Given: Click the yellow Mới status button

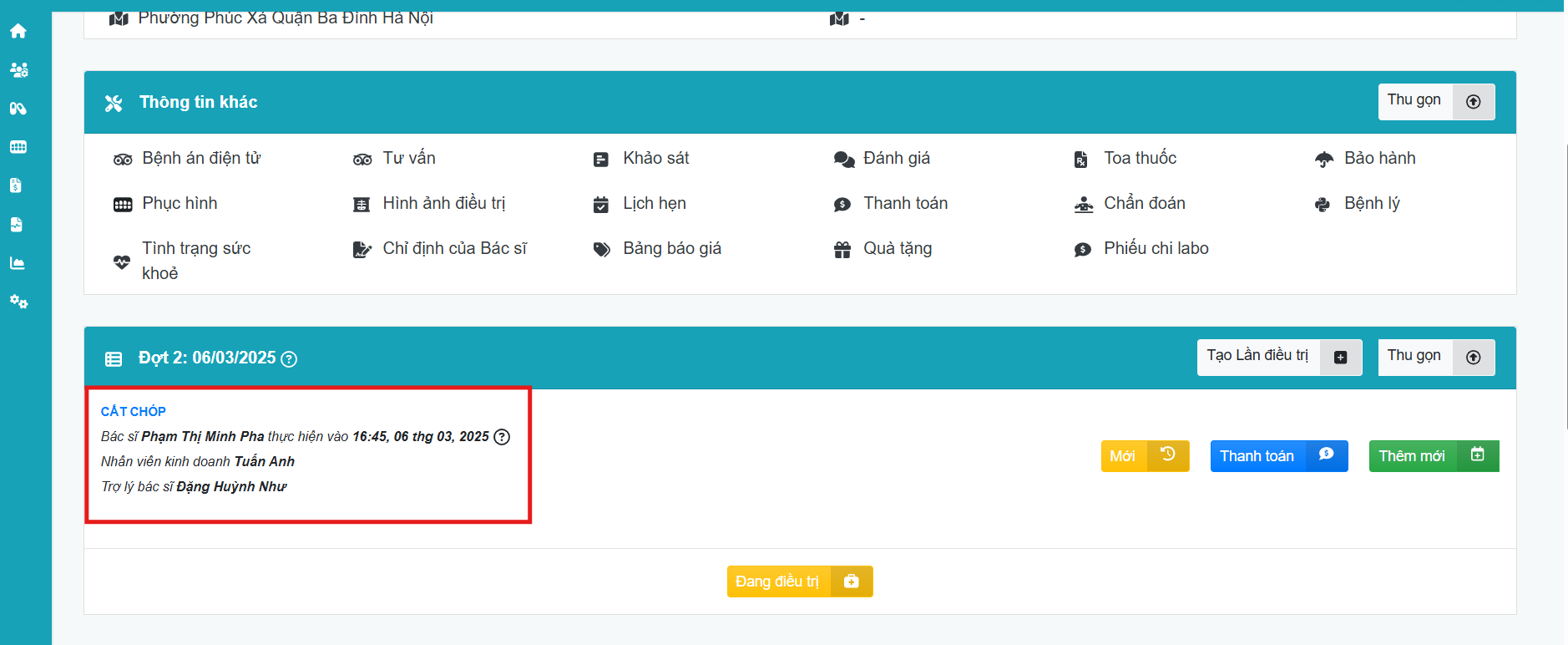Looking at the screenshot, I should [x=1144, y=456].
